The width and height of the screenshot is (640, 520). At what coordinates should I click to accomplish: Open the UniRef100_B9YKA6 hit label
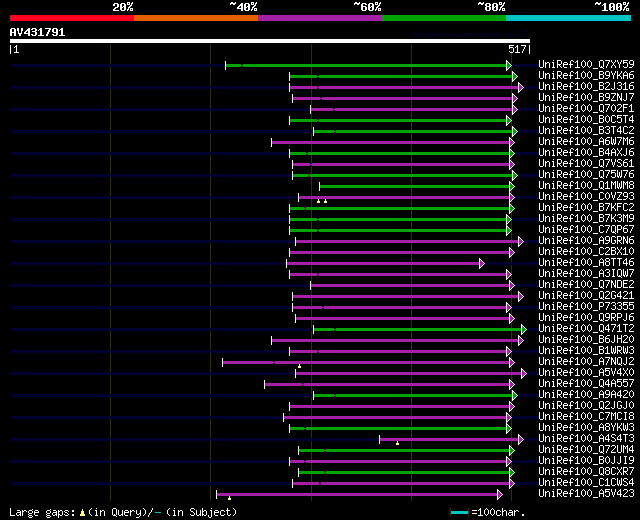pos(586,76)
